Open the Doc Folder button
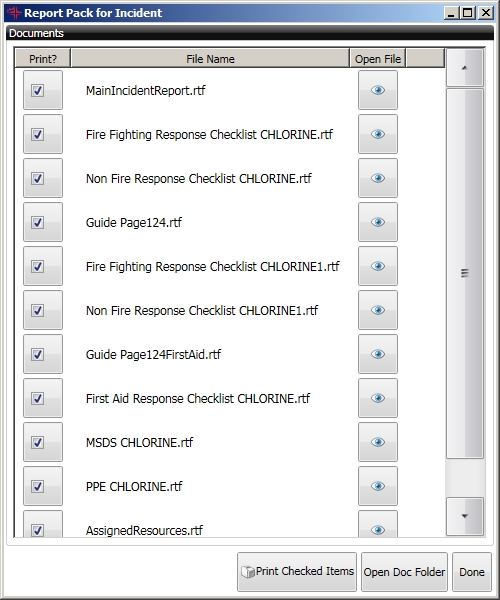 coord(404,572)
